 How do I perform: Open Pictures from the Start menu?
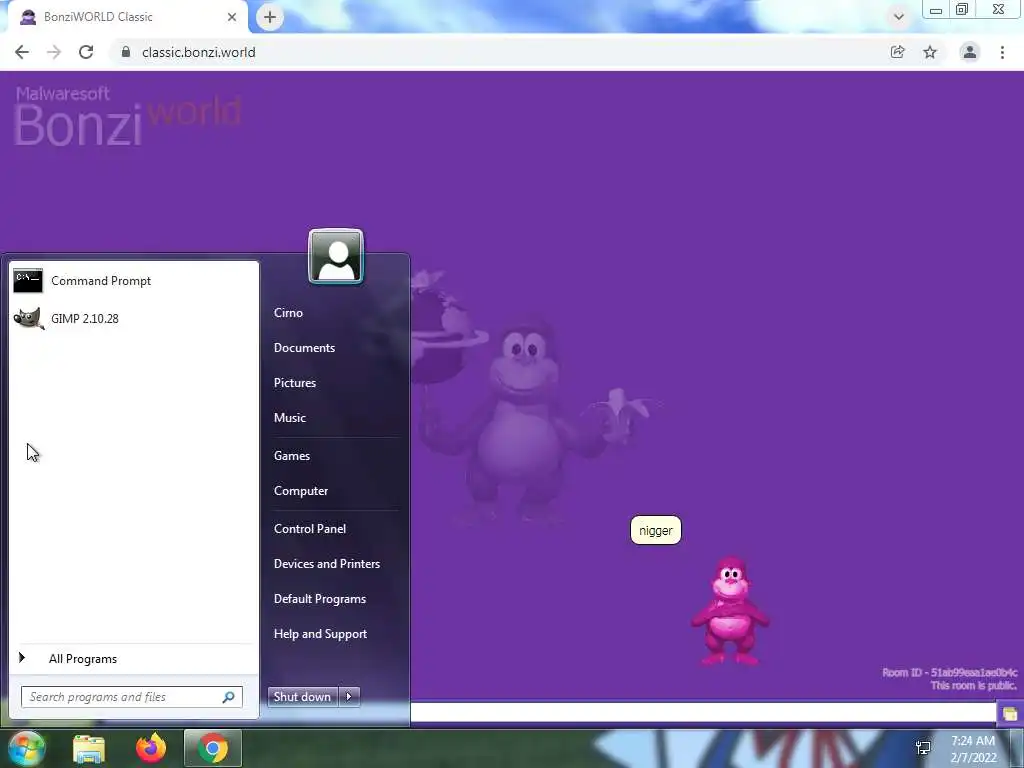(x=295, y=383)
